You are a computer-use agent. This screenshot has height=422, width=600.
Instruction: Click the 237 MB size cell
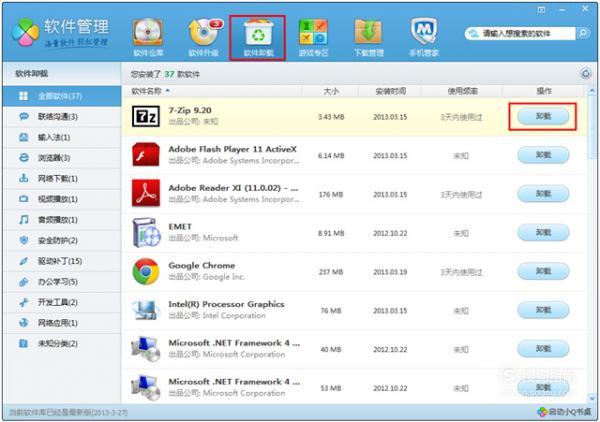tap(331, 272)
